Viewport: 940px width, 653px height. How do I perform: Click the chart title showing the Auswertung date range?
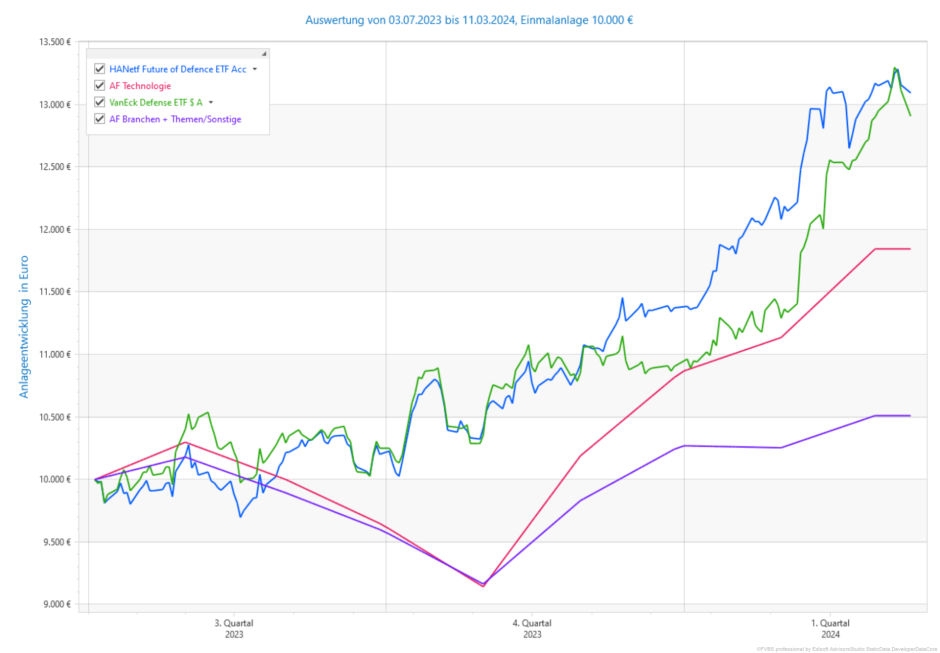(470, 20)
